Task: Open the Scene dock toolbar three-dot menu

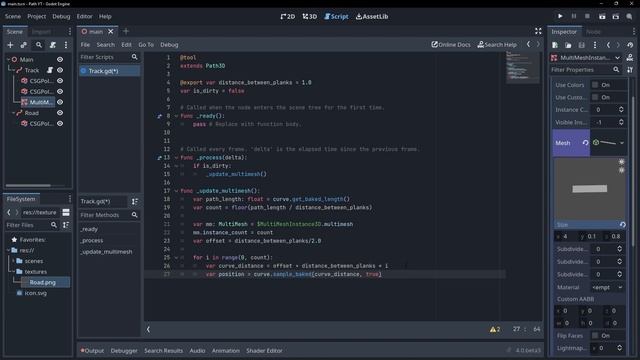Action: pos(66,45)
